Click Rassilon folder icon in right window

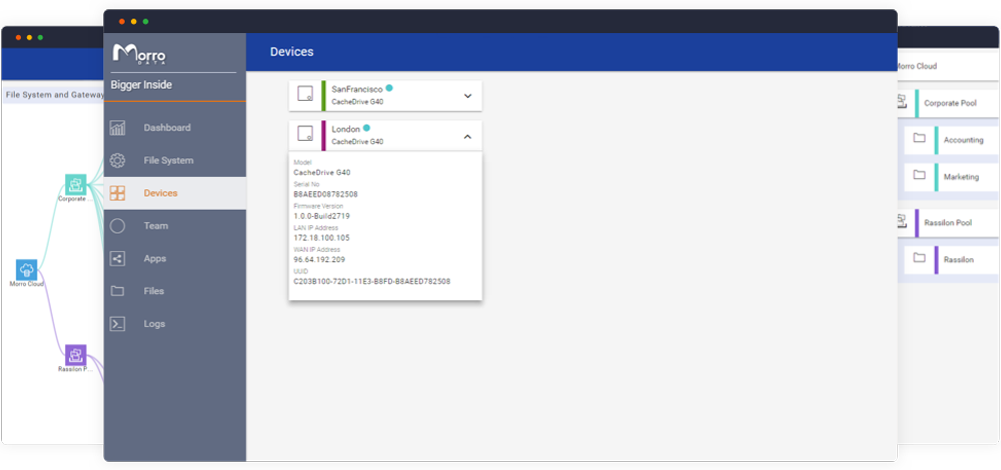(919, 258)
